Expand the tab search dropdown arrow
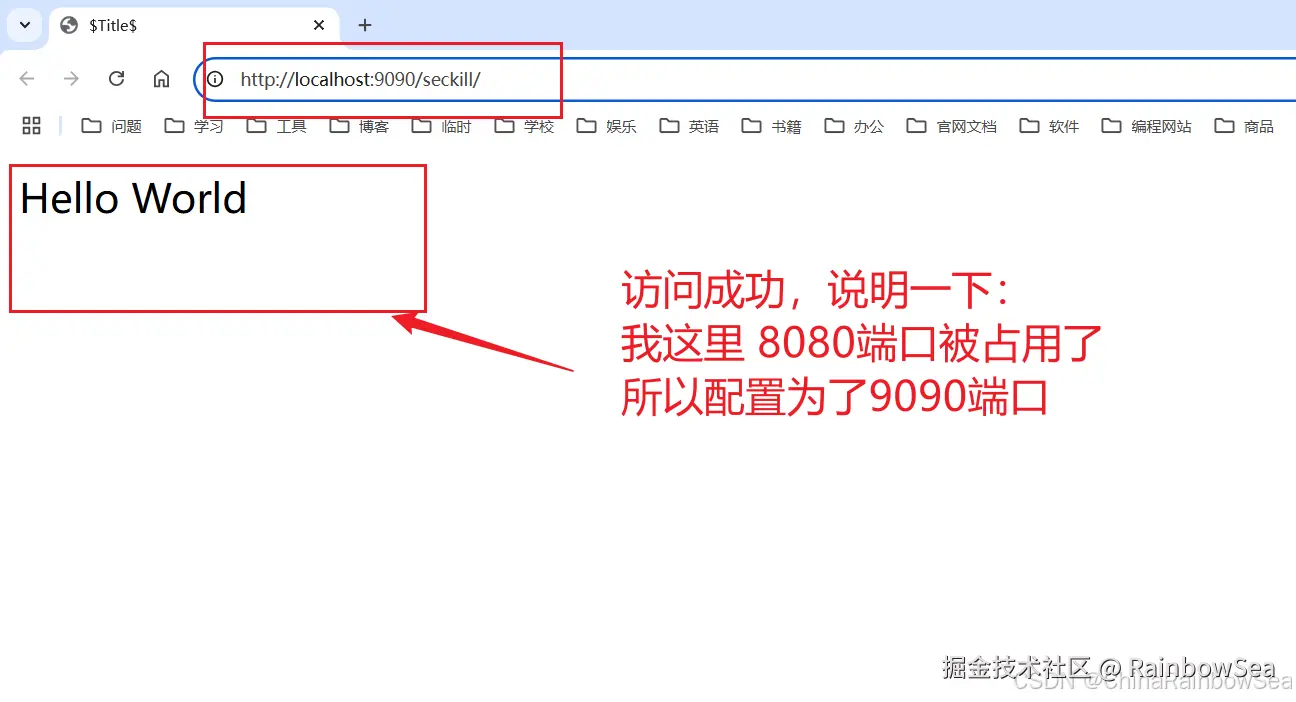This screenshot has height=702, width=1296. coord(22,25)
